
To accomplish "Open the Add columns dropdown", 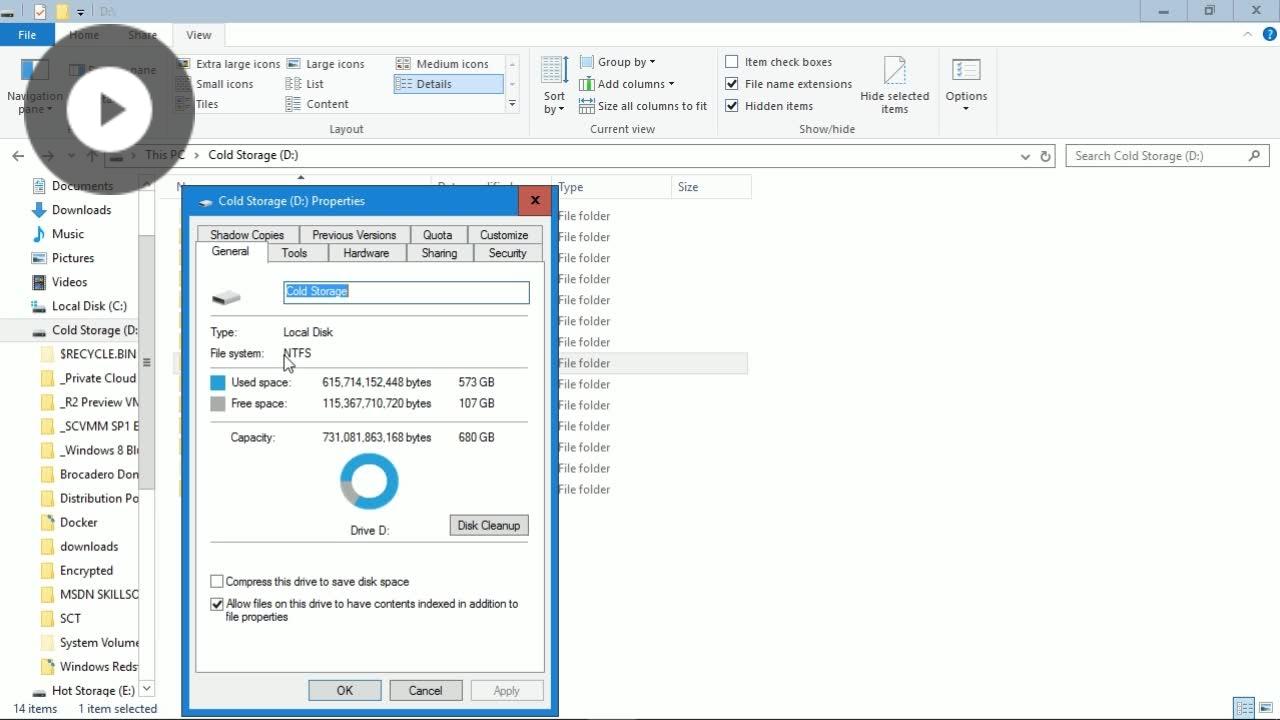I will (626, 84).
